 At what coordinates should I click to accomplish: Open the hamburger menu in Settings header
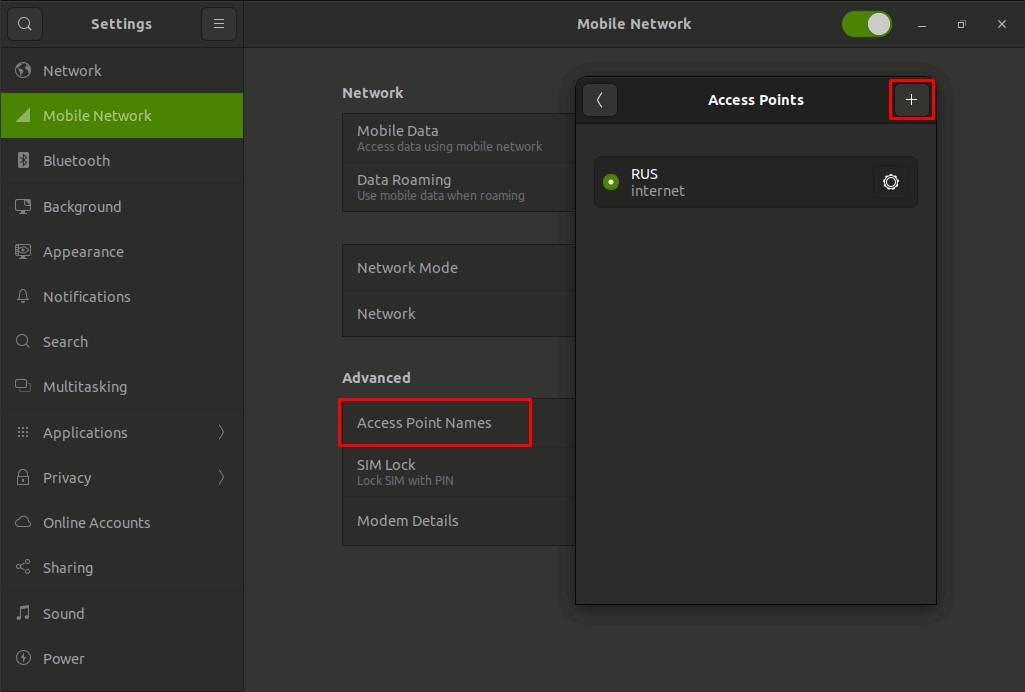tap(218, 24)
